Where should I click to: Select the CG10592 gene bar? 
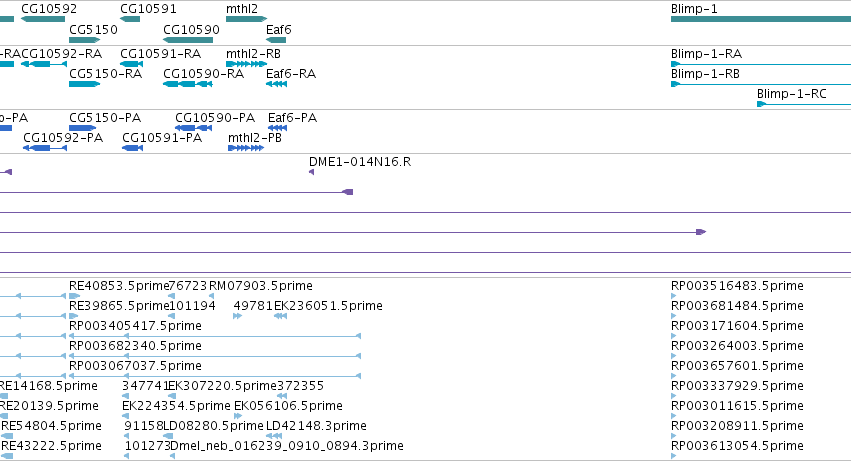pyautogui.click(x=43, y=19)
